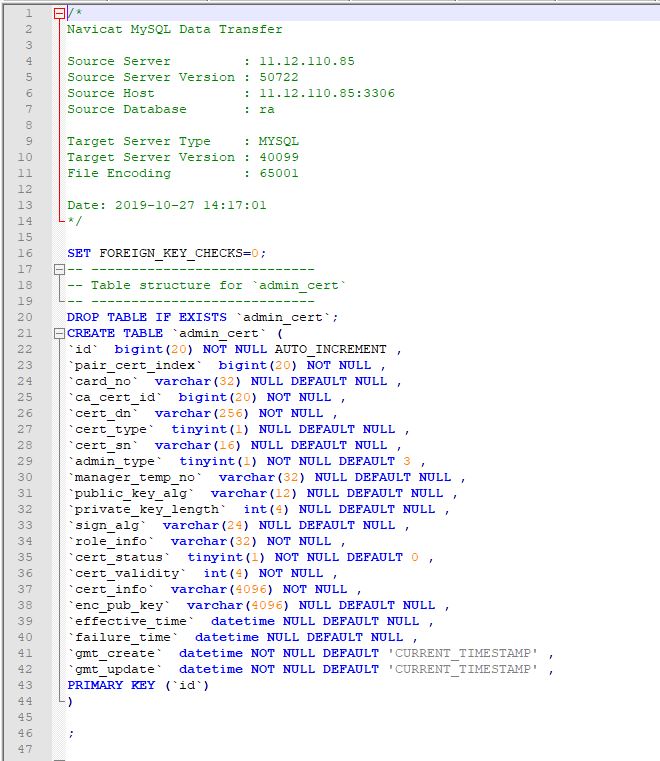Click the `enc_pub_key` column name
The width and height of the screenshot is (660, 761).
tap(119, 606)
